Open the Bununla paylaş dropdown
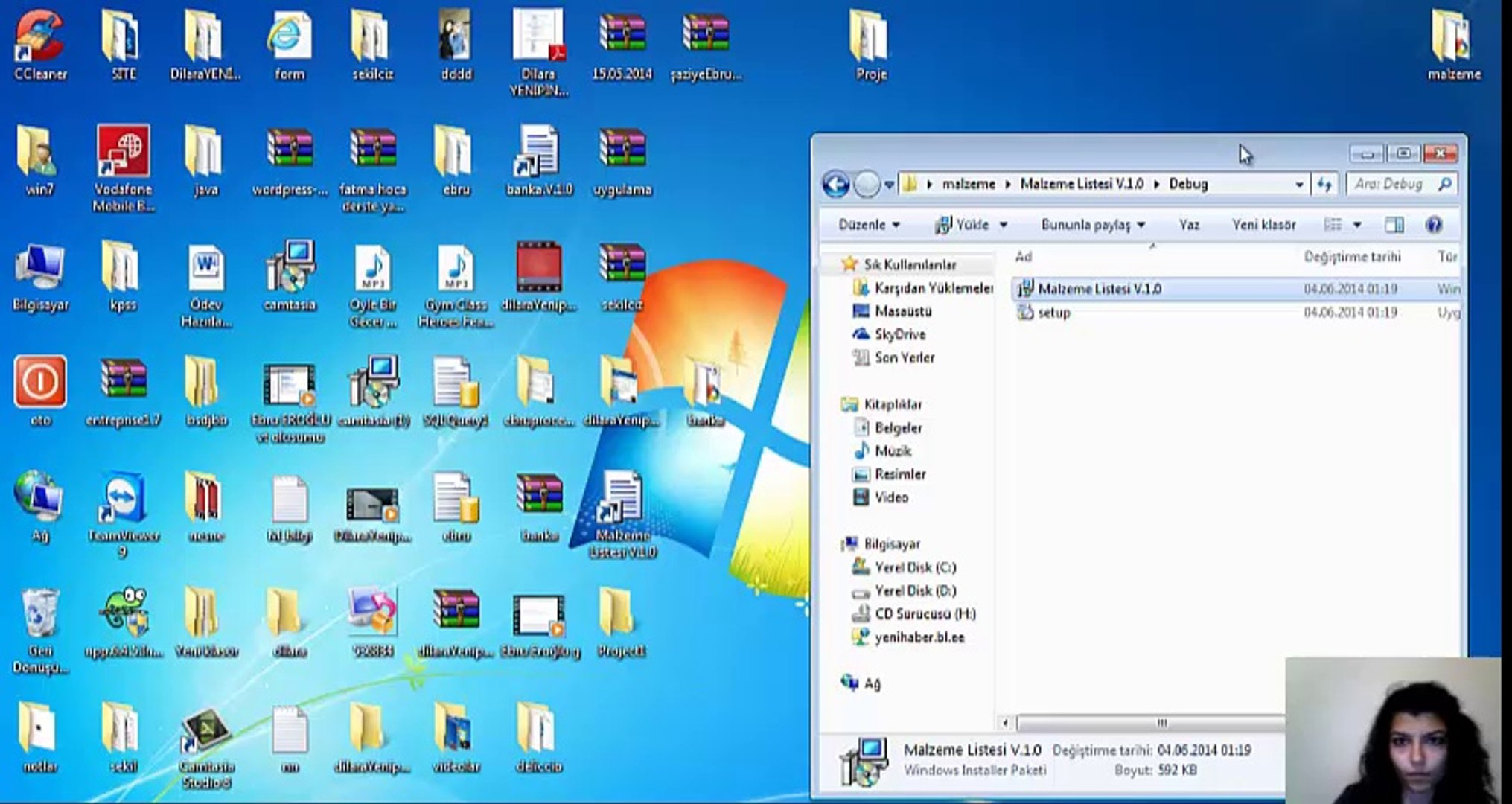The width and height of the screenshot is (1512, 804). pos(1093,225)
